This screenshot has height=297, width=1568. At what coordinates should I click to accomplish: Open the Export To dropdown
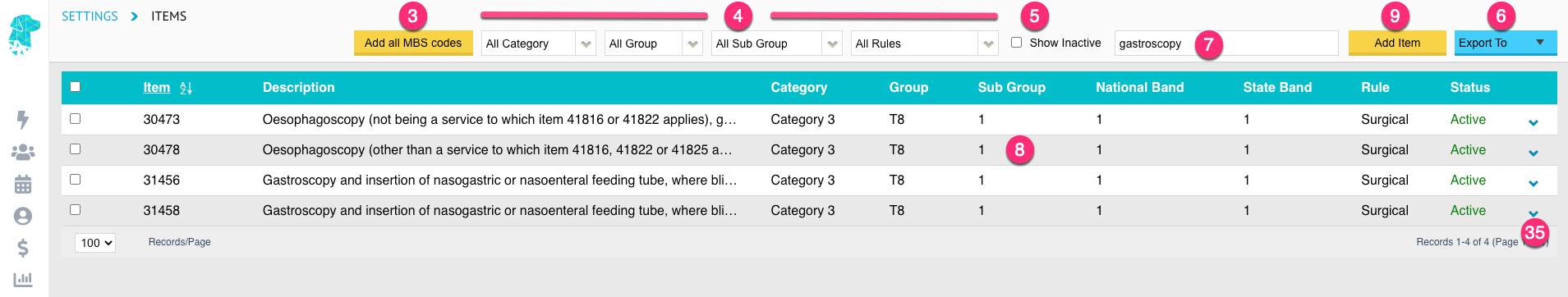1505,43
